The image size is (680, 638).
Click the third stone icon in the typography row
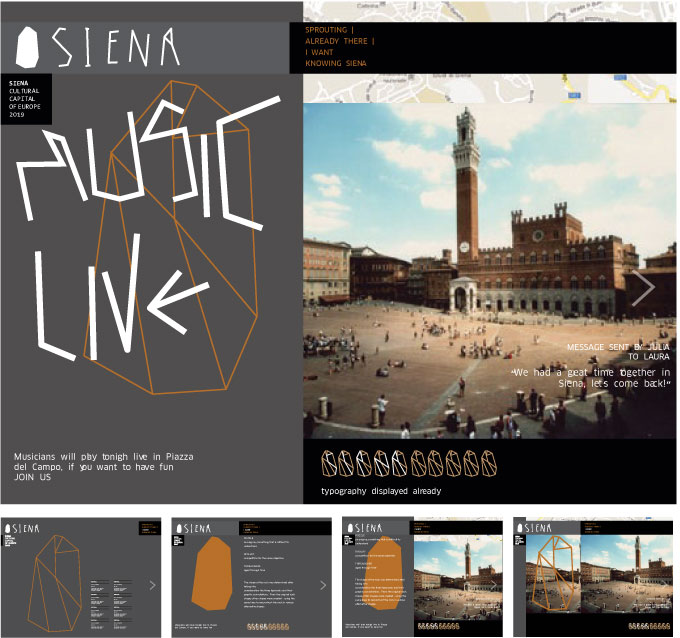click(x=365, y=463)
